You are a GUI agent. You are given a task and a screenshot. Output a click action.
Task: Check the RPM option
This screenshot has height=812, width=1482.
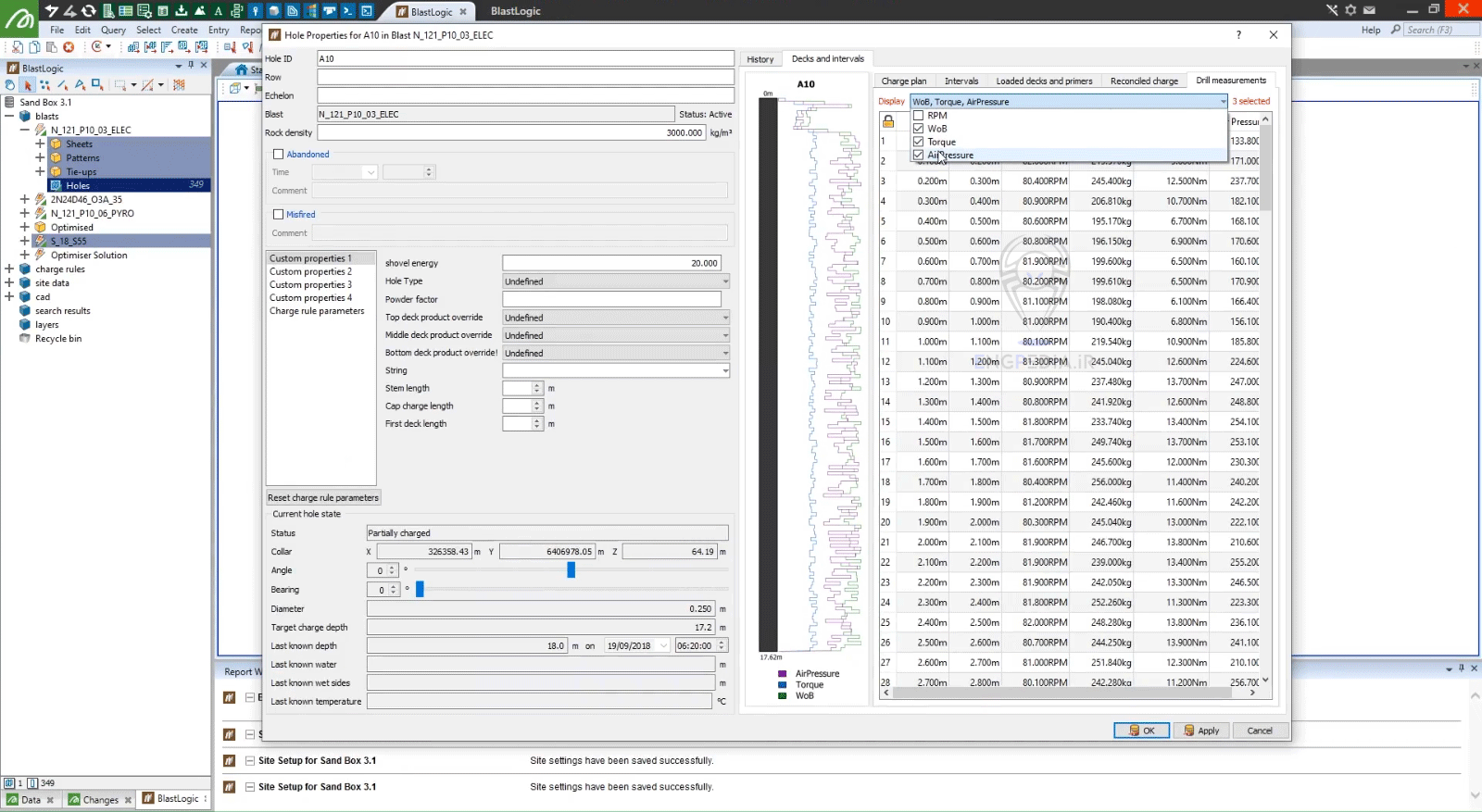pos(919,116)
